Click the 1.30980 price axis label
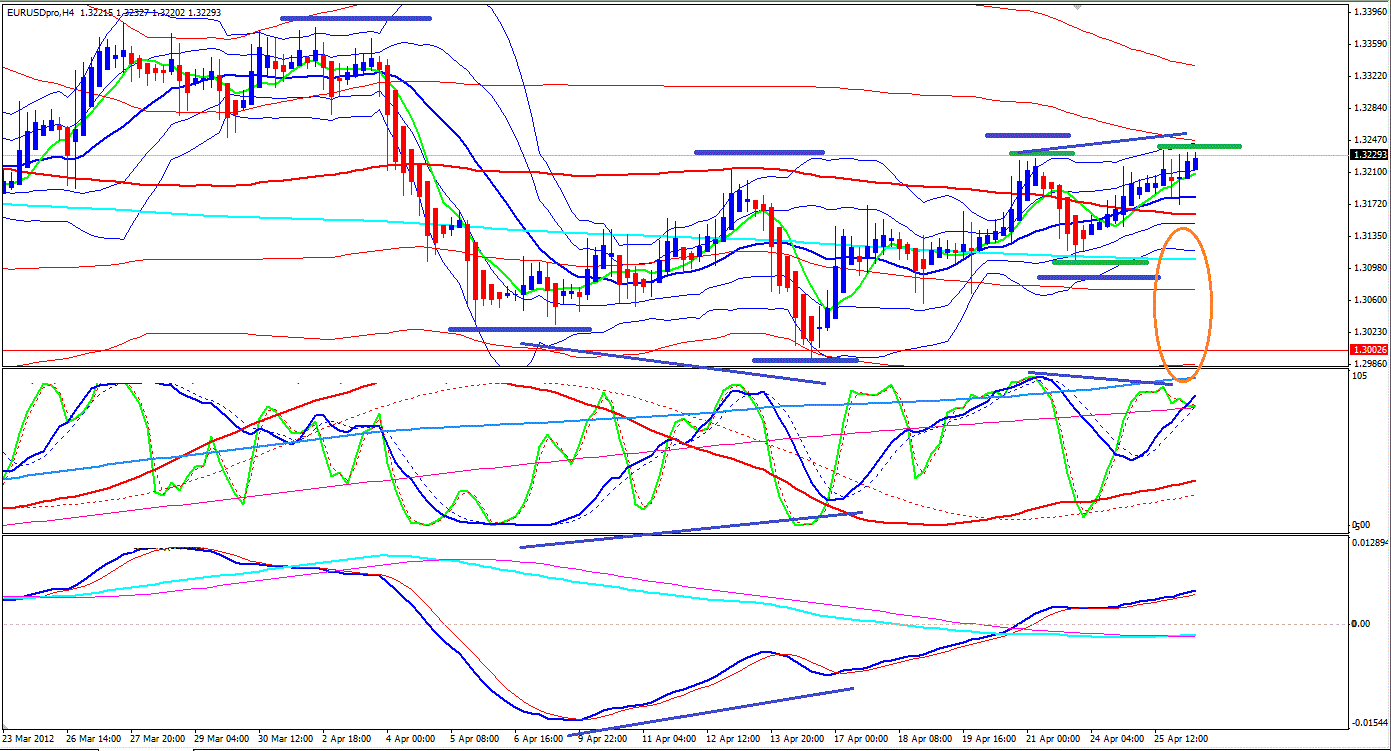Screen dimensions: 1391x751 (1368, 268)
